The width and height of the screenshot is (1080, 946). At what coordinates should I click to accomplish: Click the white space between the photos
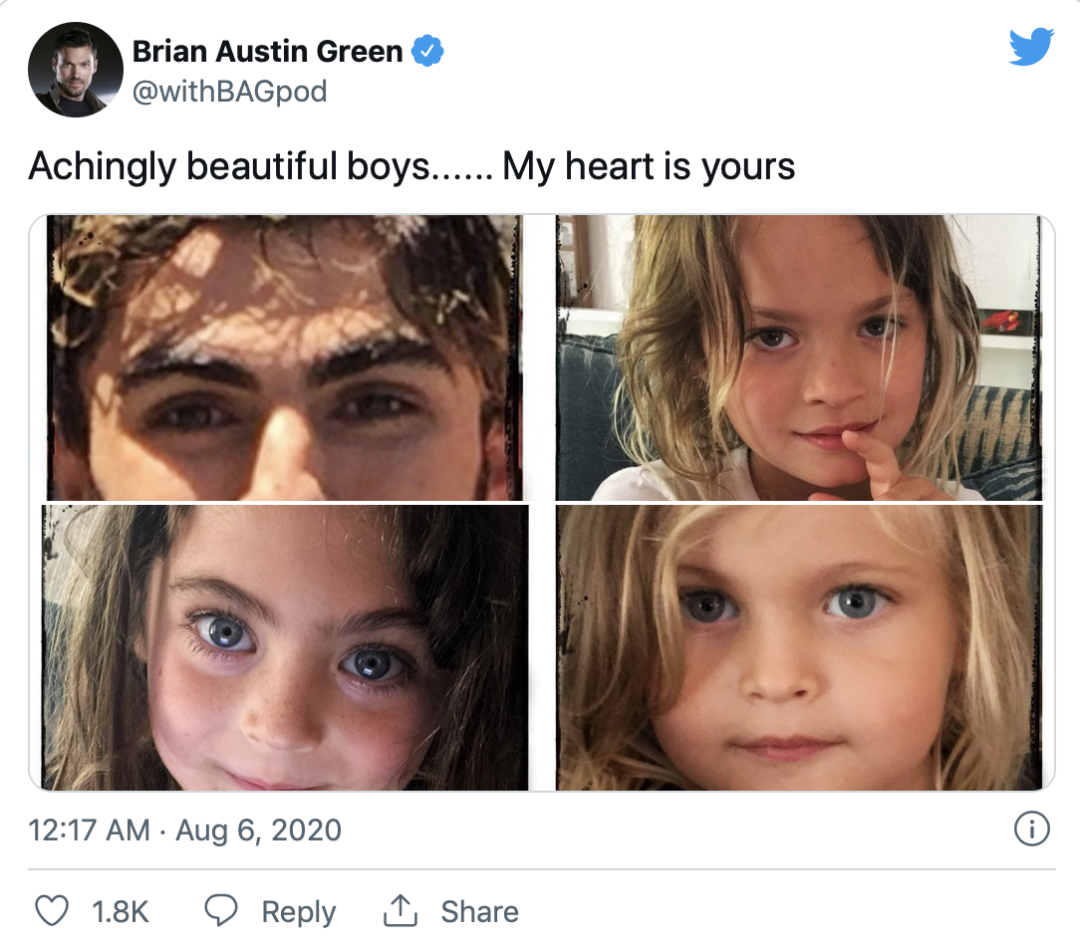tap(542, 502)
